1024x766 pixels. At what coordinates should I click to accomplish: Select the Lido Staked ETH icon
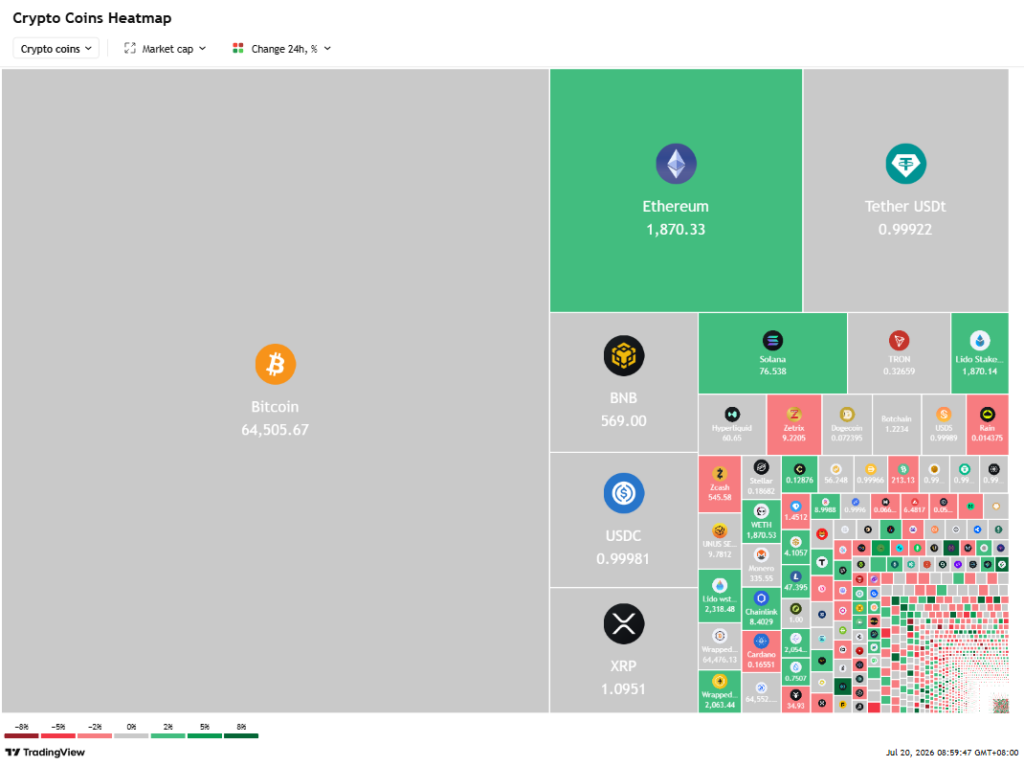[x=980, y=340]
